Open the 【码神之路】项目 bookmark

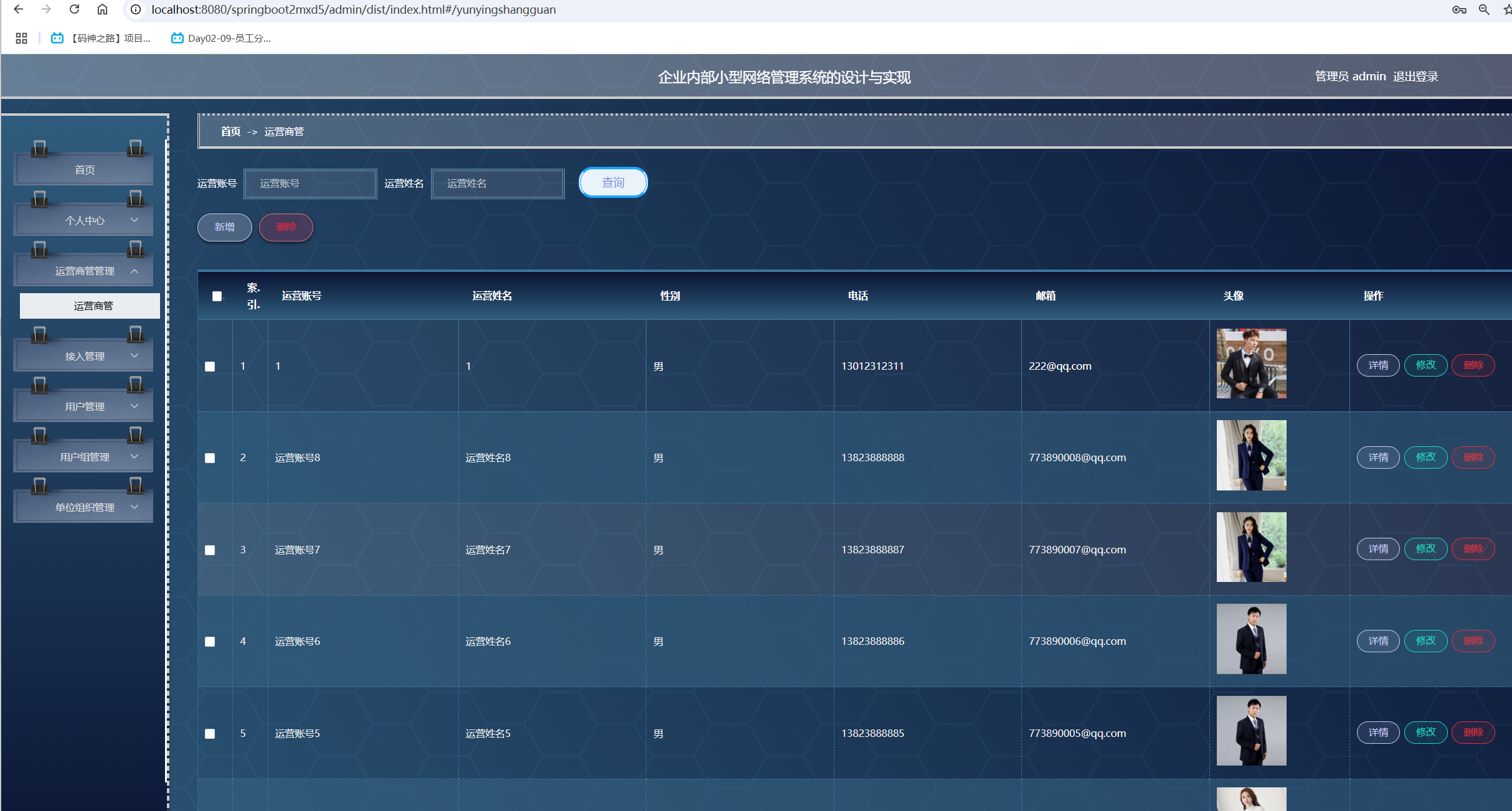[102, 38]
